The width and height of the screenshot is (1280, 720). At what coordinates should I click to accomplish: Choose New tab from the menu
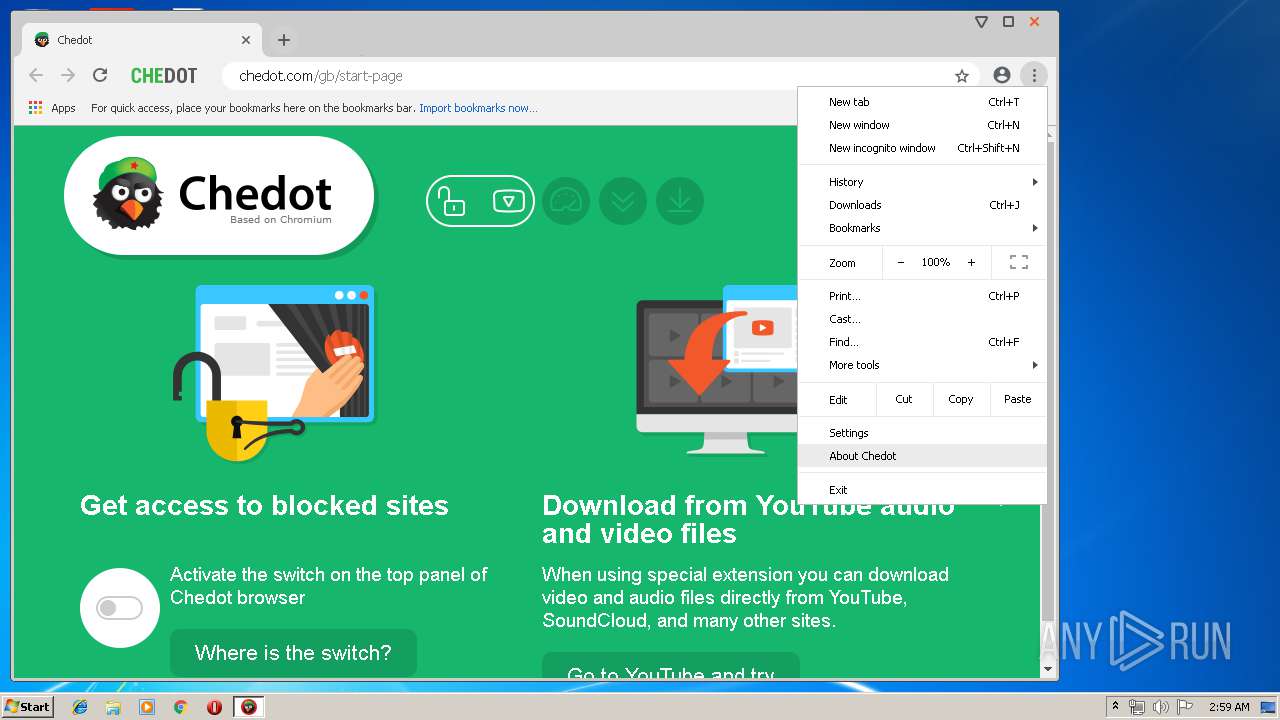[922, 102]
